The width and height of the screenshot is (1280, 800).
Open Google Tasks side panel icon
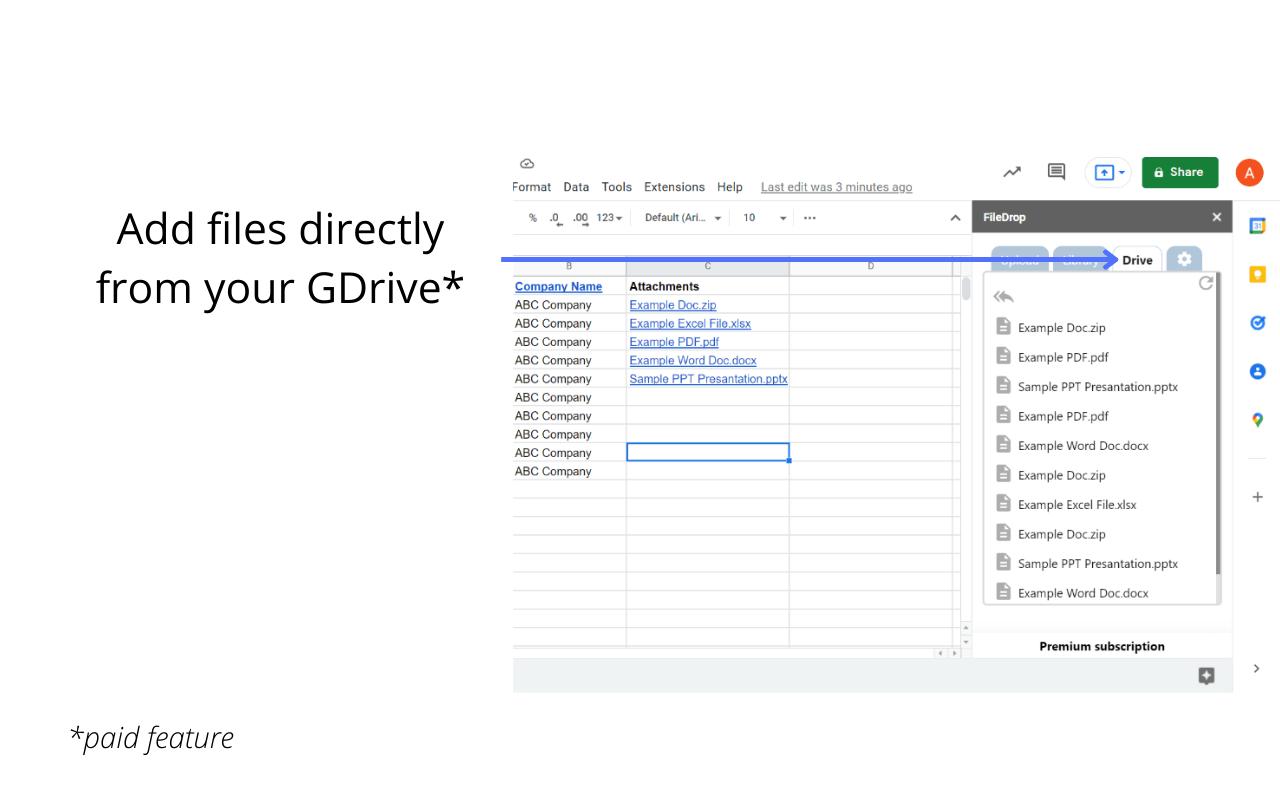1258,322
